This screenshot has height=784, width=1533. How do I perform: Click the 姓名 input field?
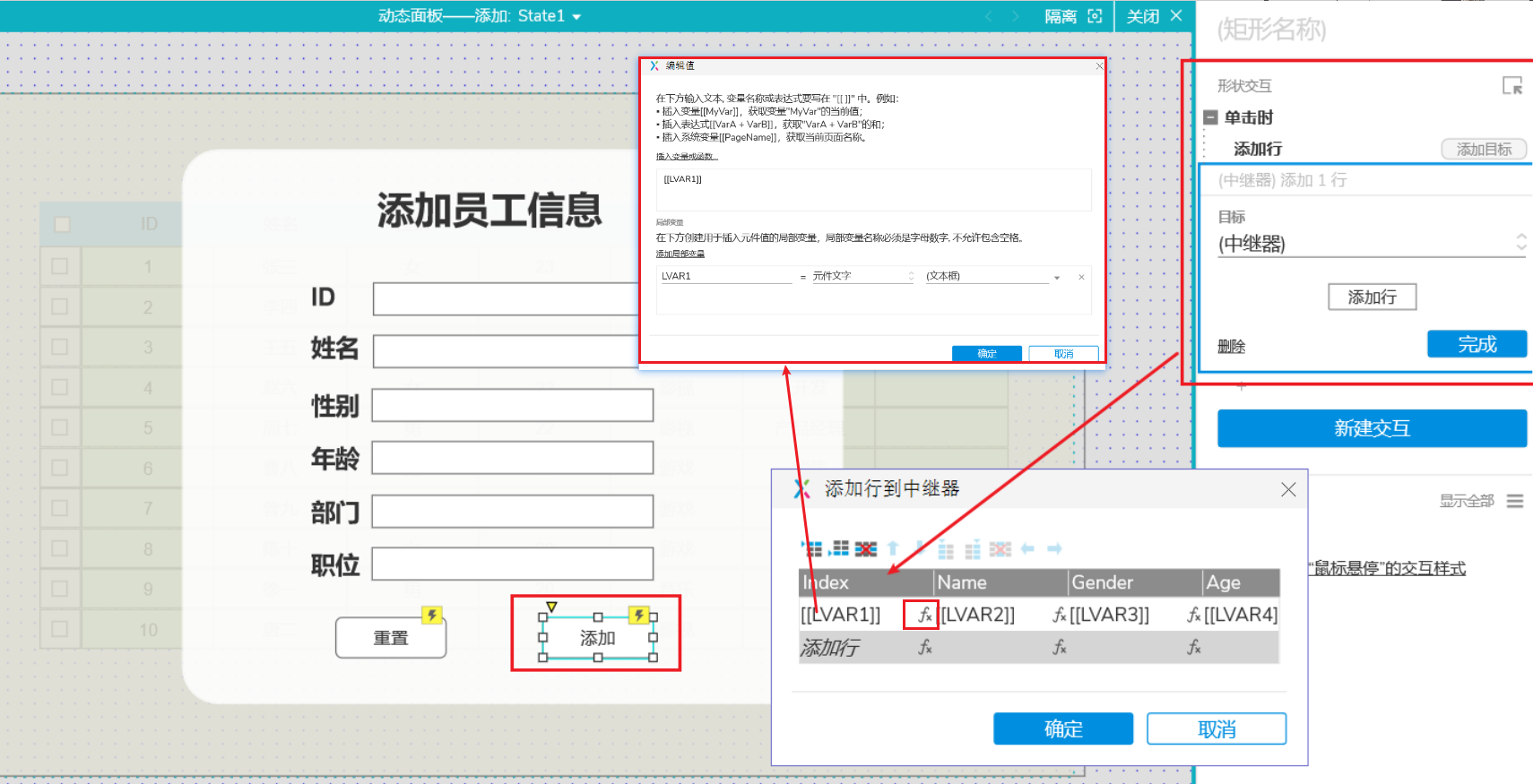[507, 351]
